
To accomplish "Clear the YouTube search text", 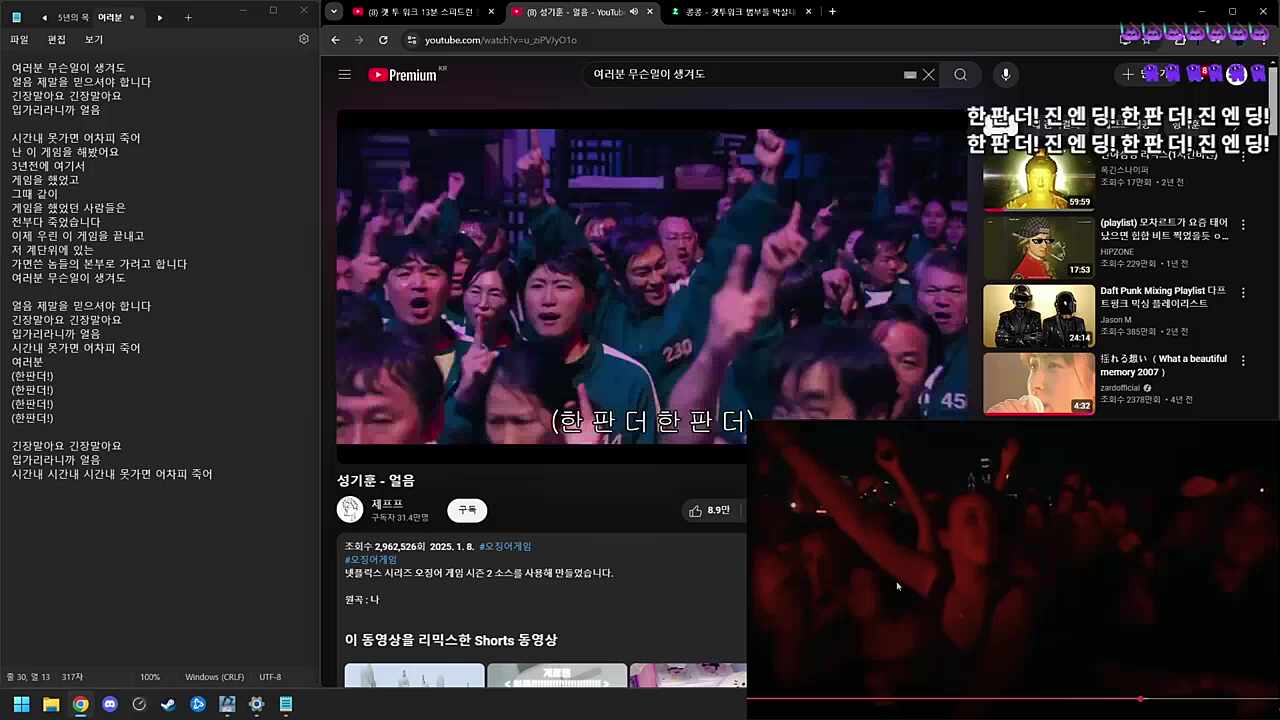I will [929, 74].
